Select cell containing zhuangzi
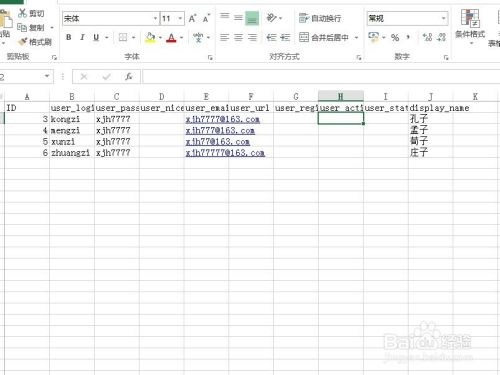The width and height of the screenshot is (500, 375). pos(72,153)
